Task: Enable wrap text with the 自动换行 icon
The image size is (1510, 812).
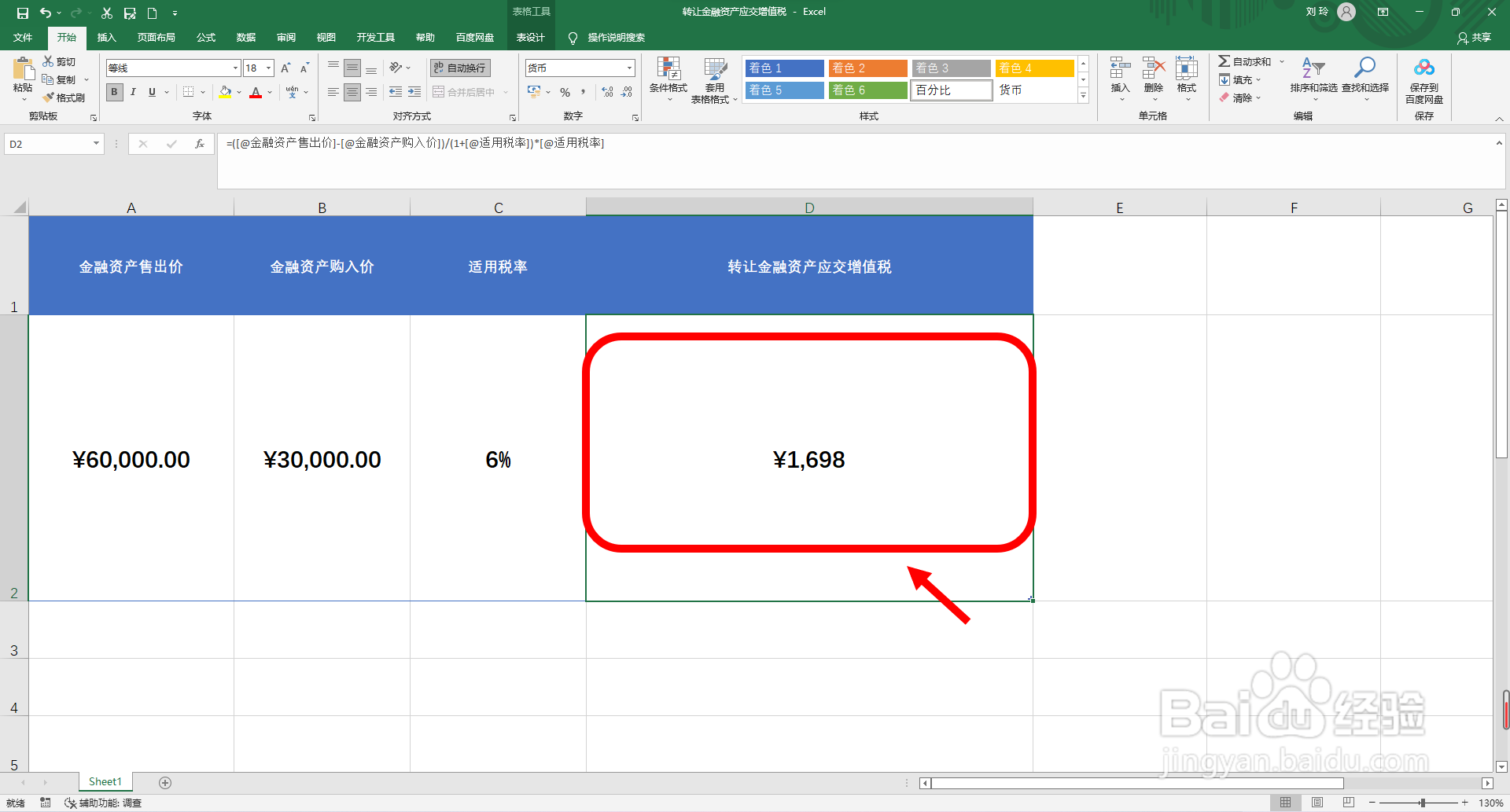Action: tap(459, 68)
